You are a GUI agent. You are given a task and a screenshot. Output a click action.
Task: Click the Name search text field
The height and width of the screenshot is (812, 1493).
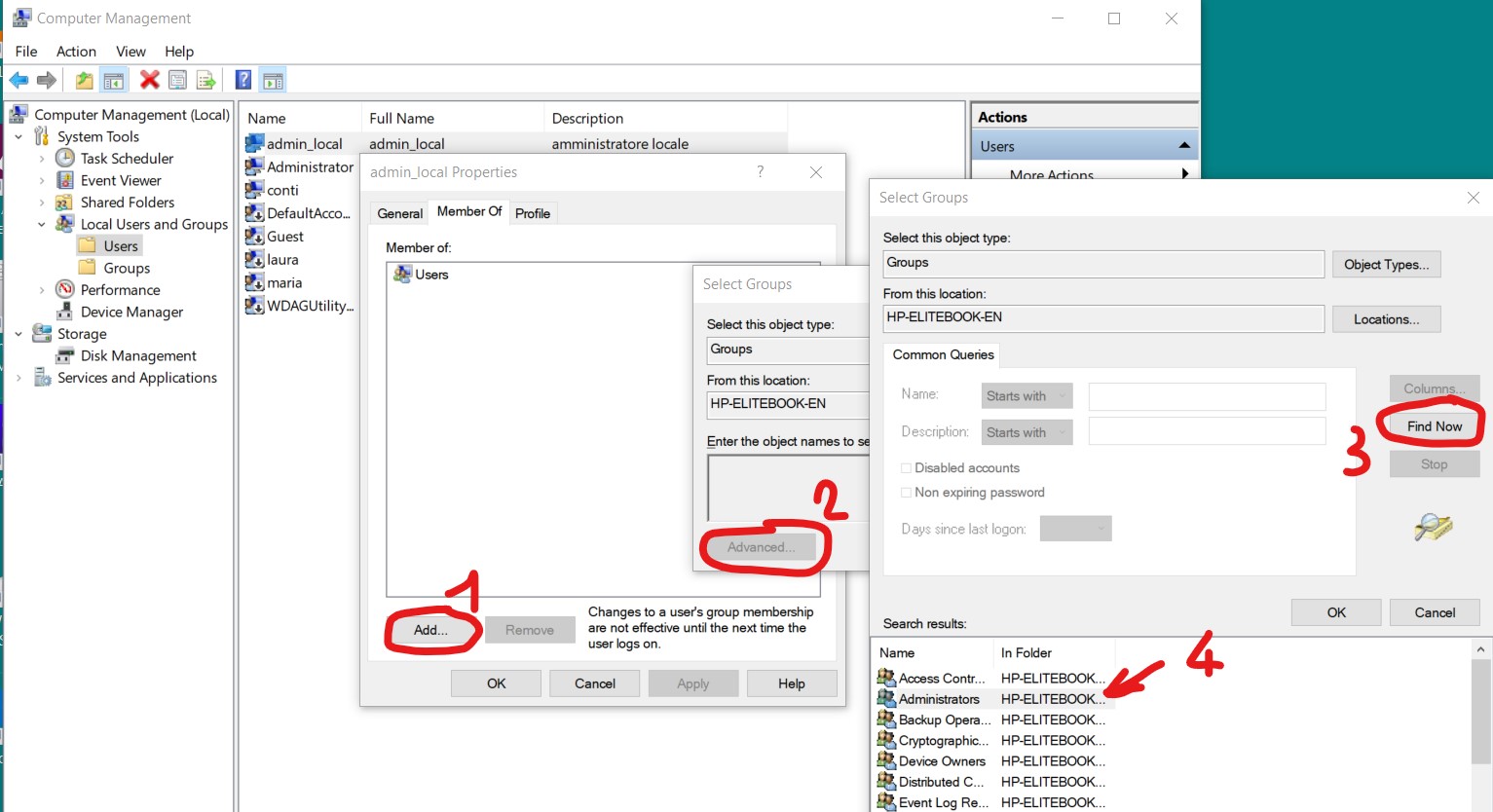point(1207,396)
